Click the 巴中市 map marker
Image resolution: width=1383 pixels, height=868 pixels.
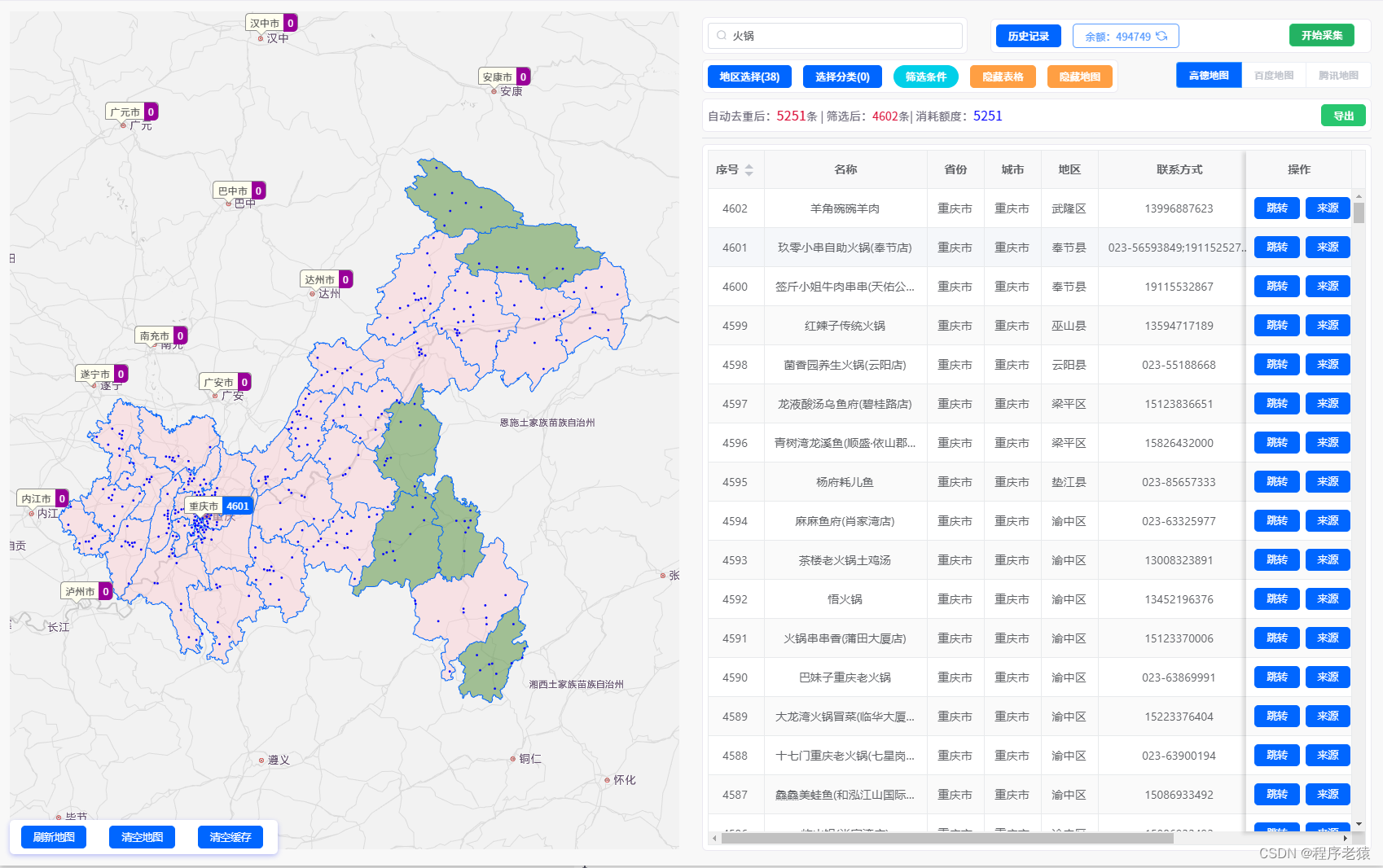click(x=239, y=191)
